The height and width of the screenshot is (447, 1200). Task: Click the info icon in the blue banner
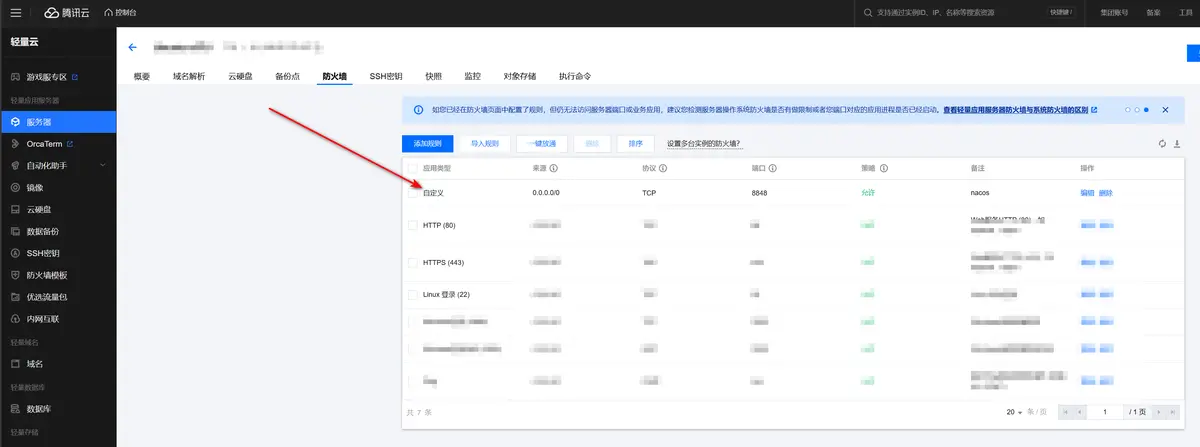[x=419, y=109]
